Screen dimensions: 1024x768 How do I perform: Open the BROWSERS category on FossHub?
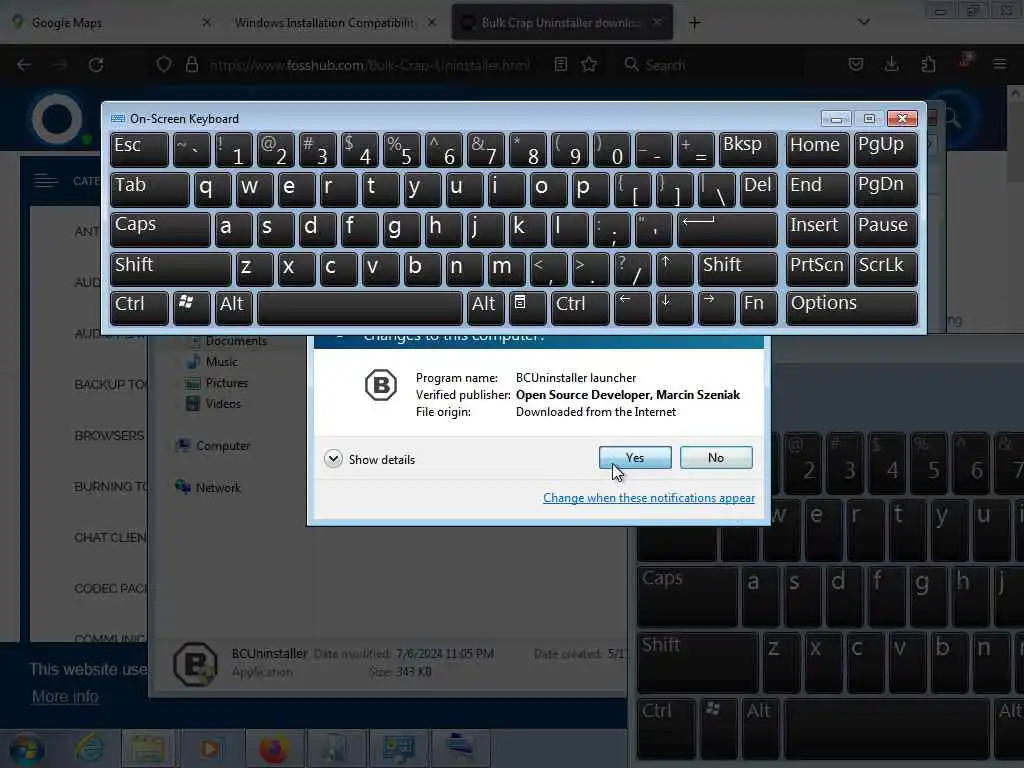pyautogui.click(x=110, y=436)
